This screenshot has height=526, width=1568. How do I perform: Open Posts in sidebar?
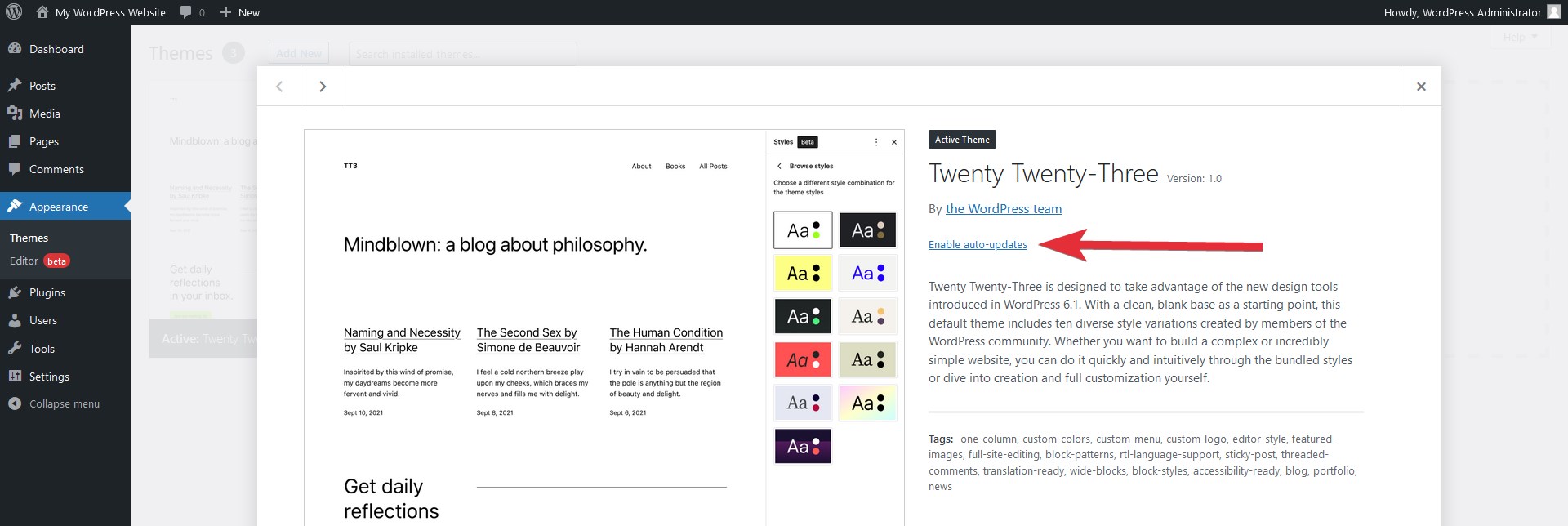click(65, 86)
